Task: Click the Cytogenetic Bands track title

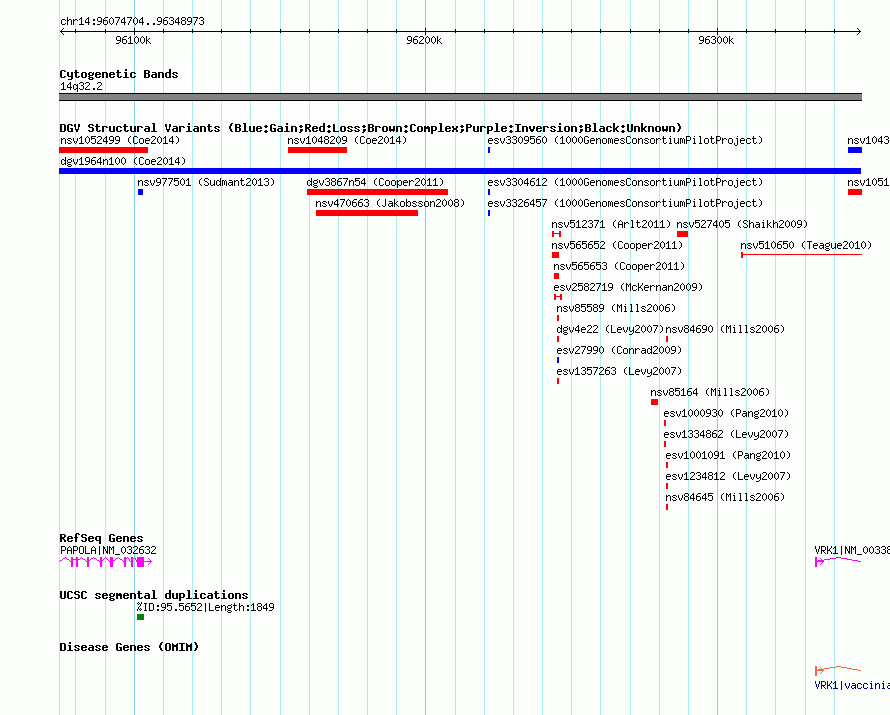Action: coord(119,74)
